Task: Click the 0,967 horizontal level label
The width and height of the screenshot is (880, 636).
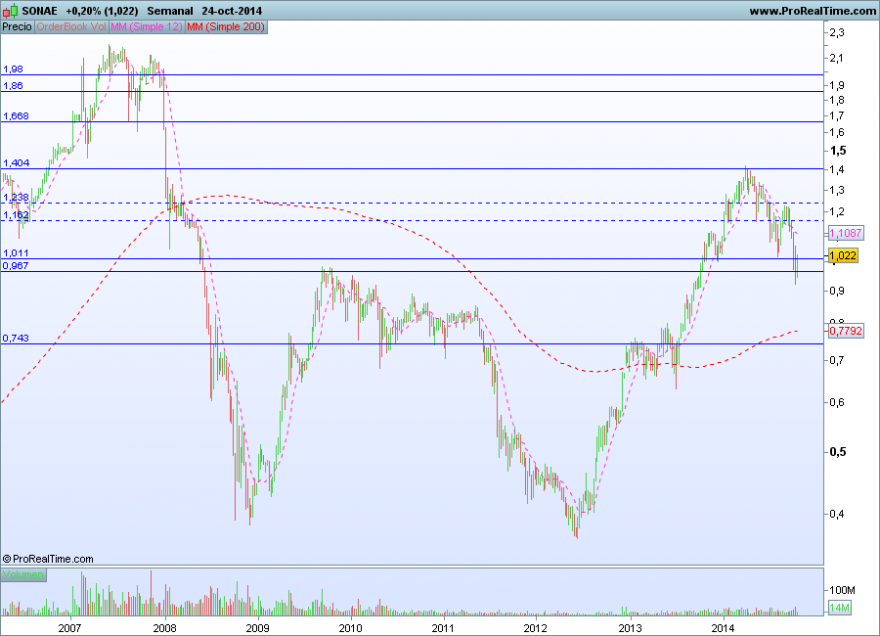Action: pyautogui.click(x=16, y=266)
